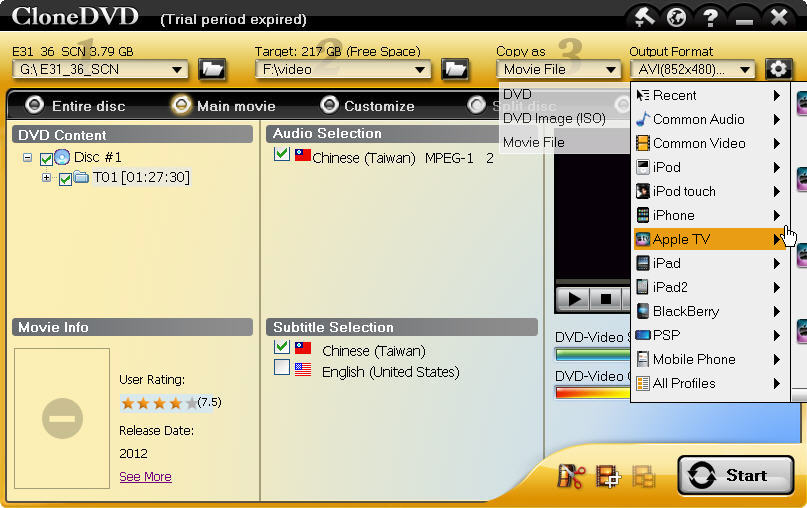Open the See More link
This screenshot has height=508, width=807.
[145, 477]
